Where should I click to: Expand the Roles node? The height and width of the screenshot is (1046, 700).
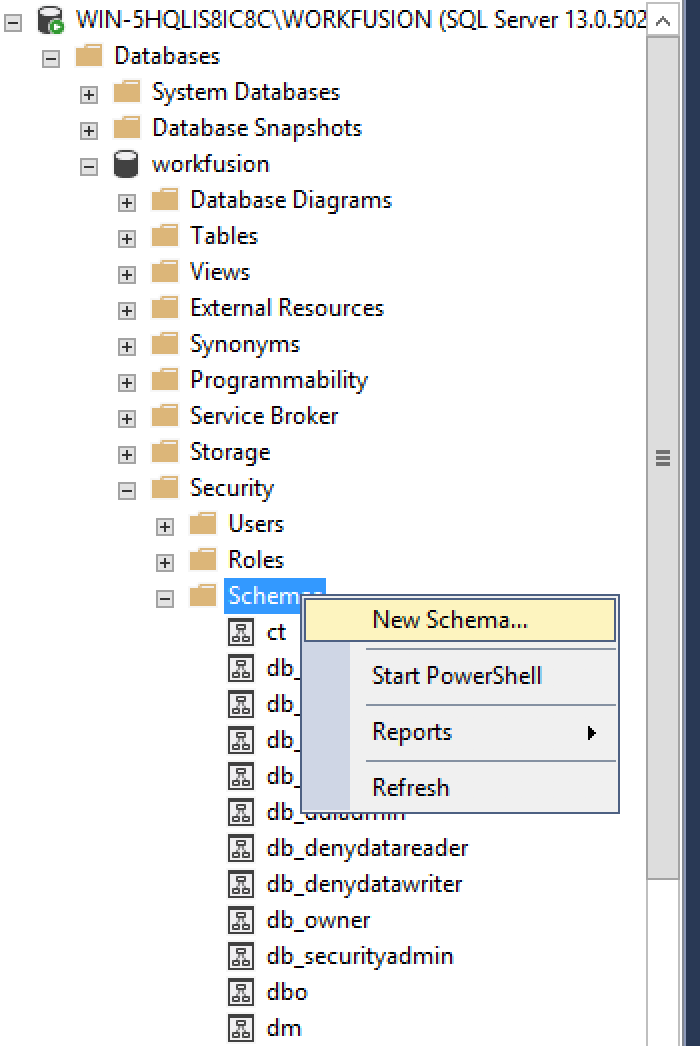pyautogui.click(x=165, y=563)
